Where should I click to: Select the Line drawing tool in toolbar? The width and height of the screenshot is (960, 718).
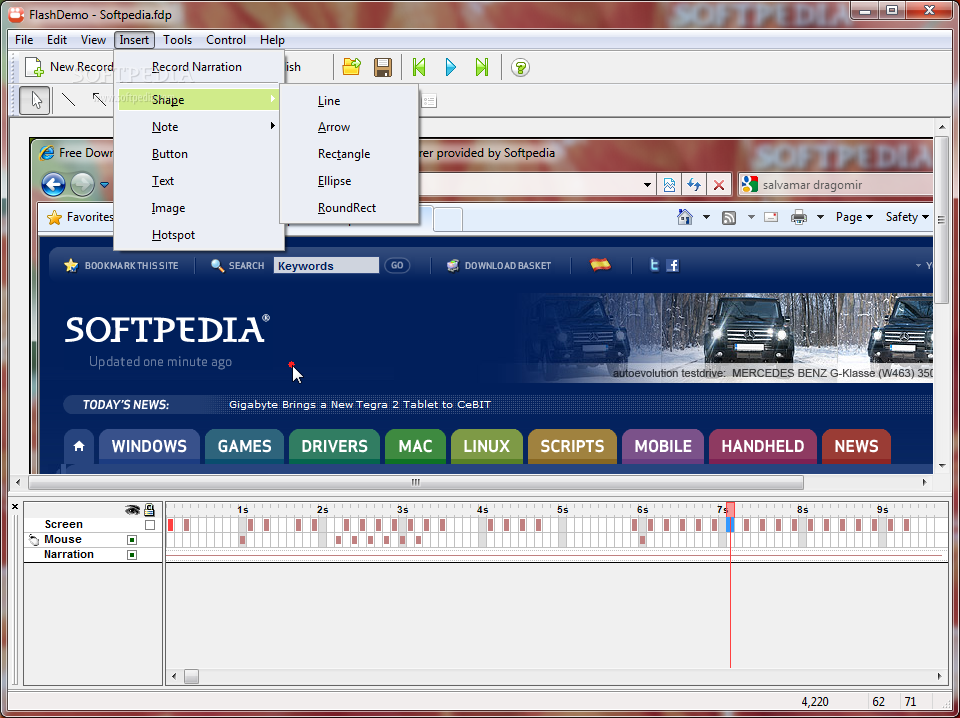69,99
